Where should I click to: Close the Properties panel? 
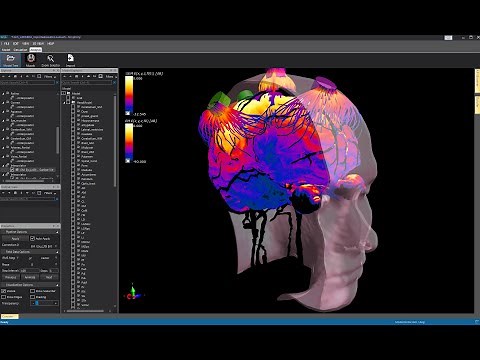click(58, 226)
